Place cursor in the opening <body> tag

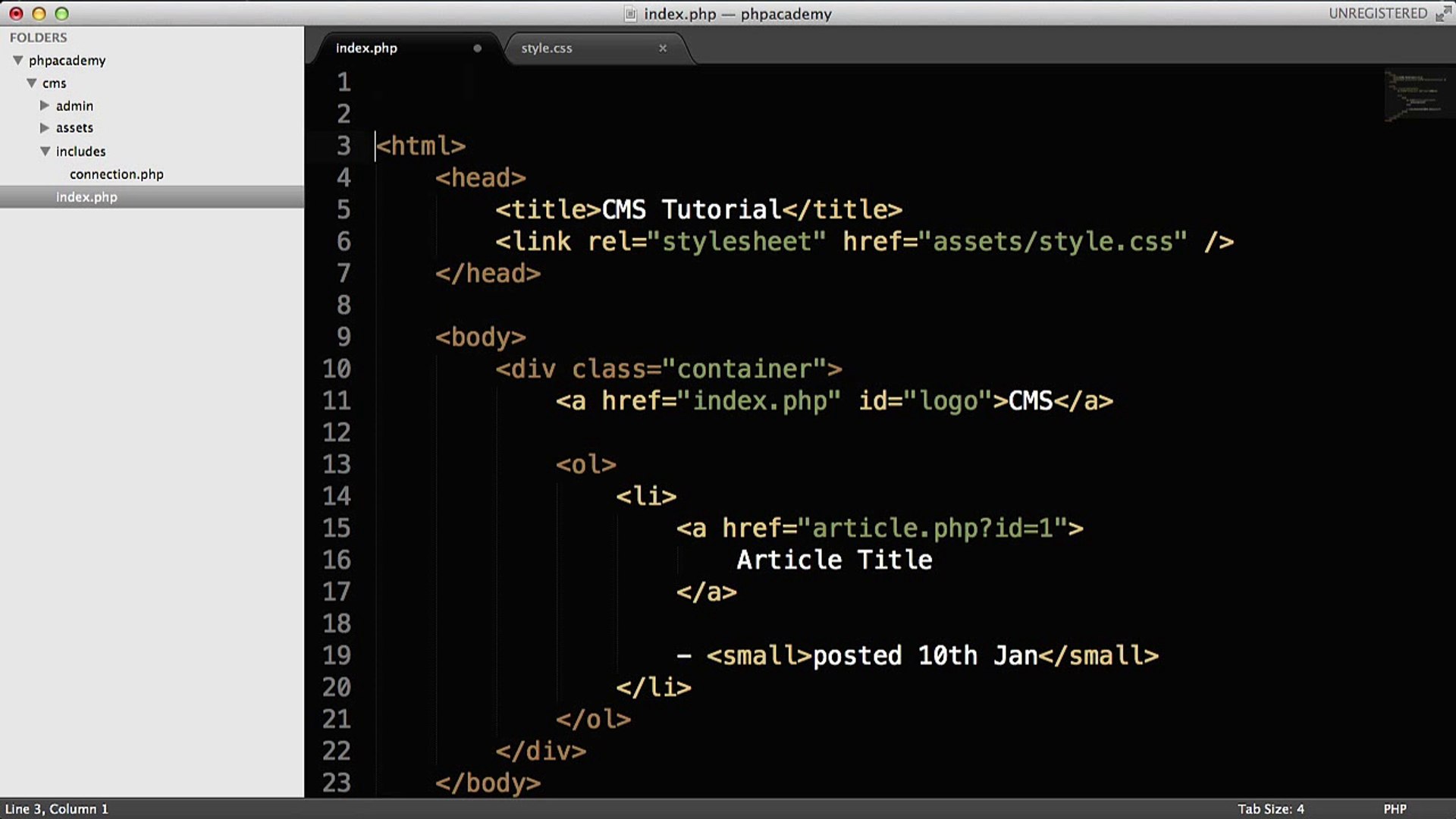click(480, 337)
